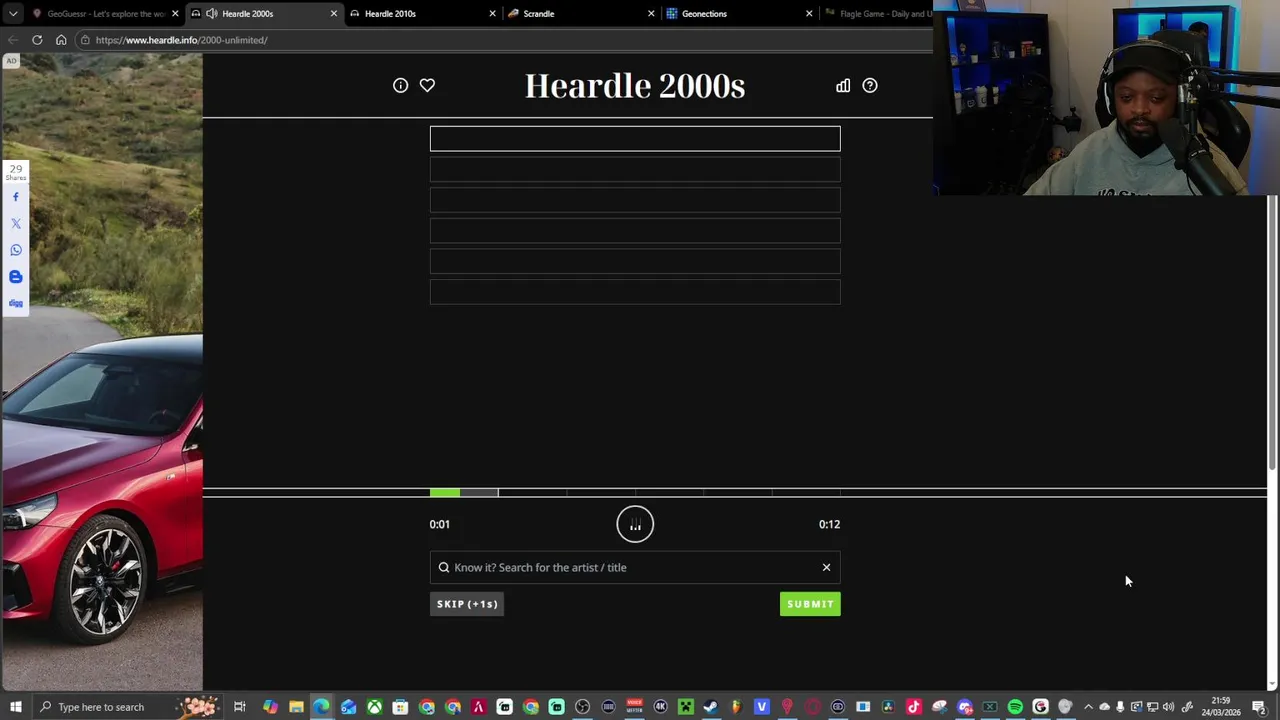Screen dimensions: 1280x720
Task: Click the search magnifier icon in guess field
Action: pyautogui.click(x=444, y=568)
